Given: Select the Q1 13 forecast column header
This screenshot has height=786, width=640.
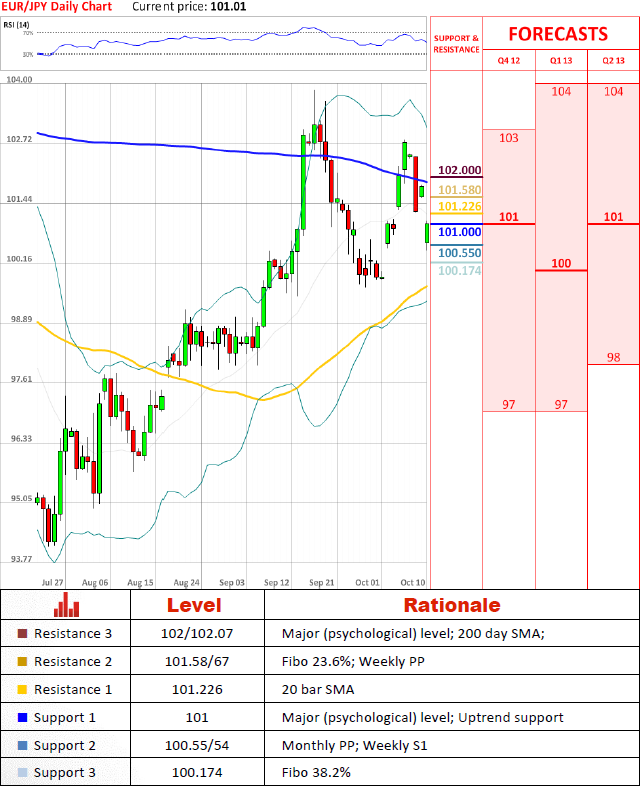Looking at the screenshot, I should click(x=561, y=60).
